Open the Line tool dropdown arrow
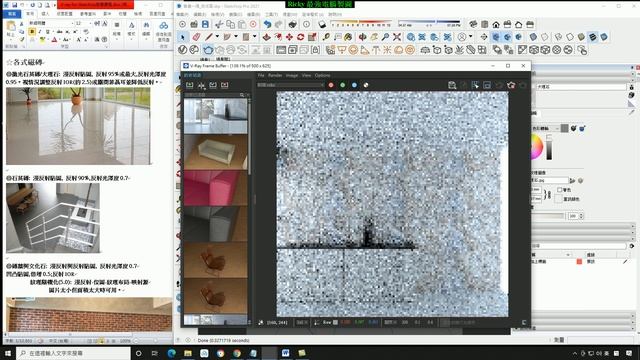 217,37
